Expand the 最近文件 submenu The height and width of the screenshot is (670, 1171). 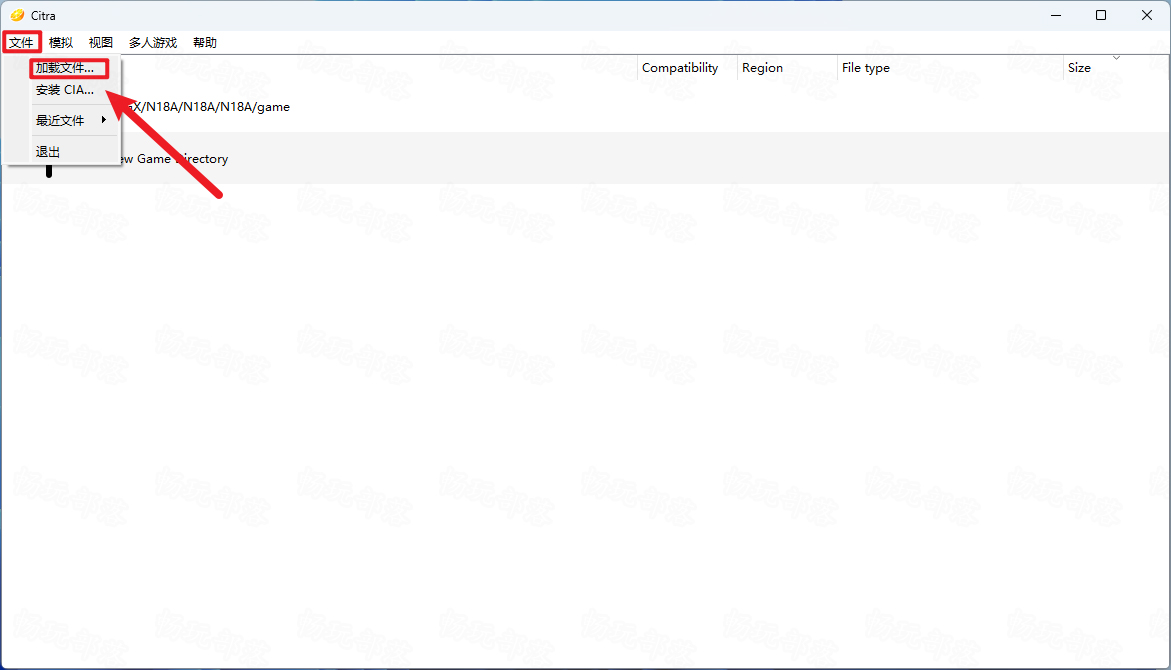click(x=72, y=120)
